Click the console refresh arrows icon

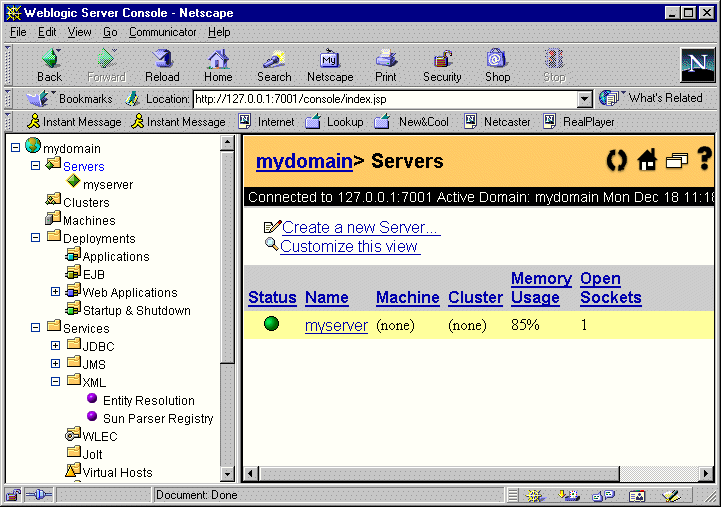(617, 160)
